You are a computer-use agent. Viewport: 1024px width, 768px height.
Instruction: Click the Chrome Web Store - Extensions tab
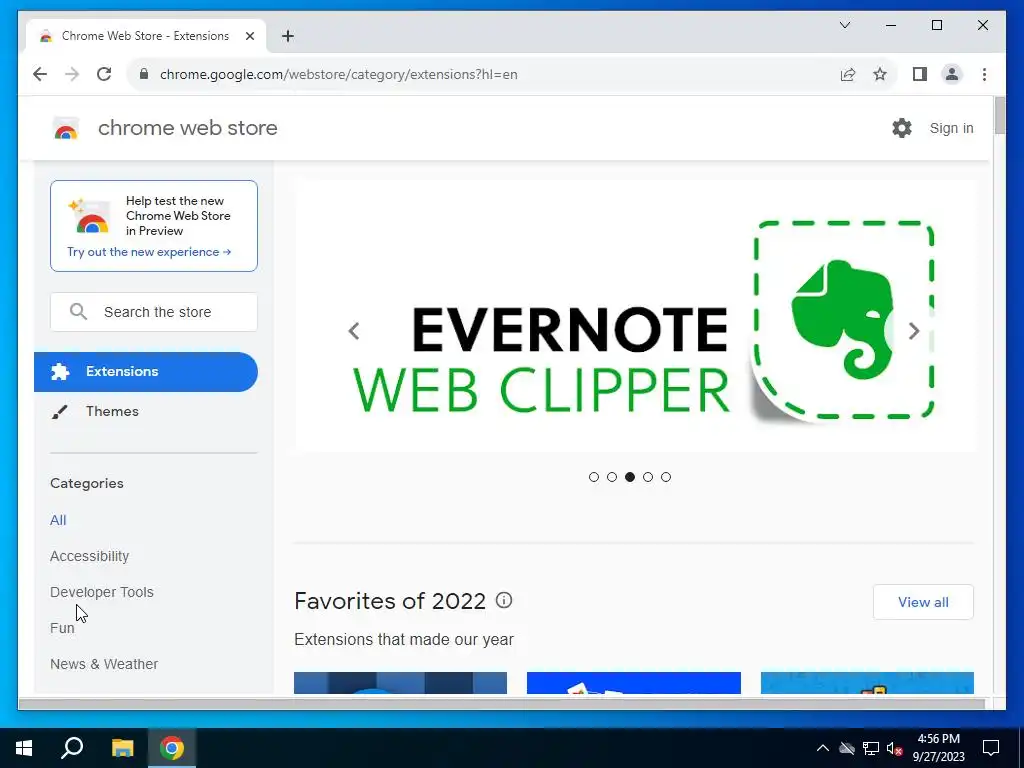click(145, 36)
